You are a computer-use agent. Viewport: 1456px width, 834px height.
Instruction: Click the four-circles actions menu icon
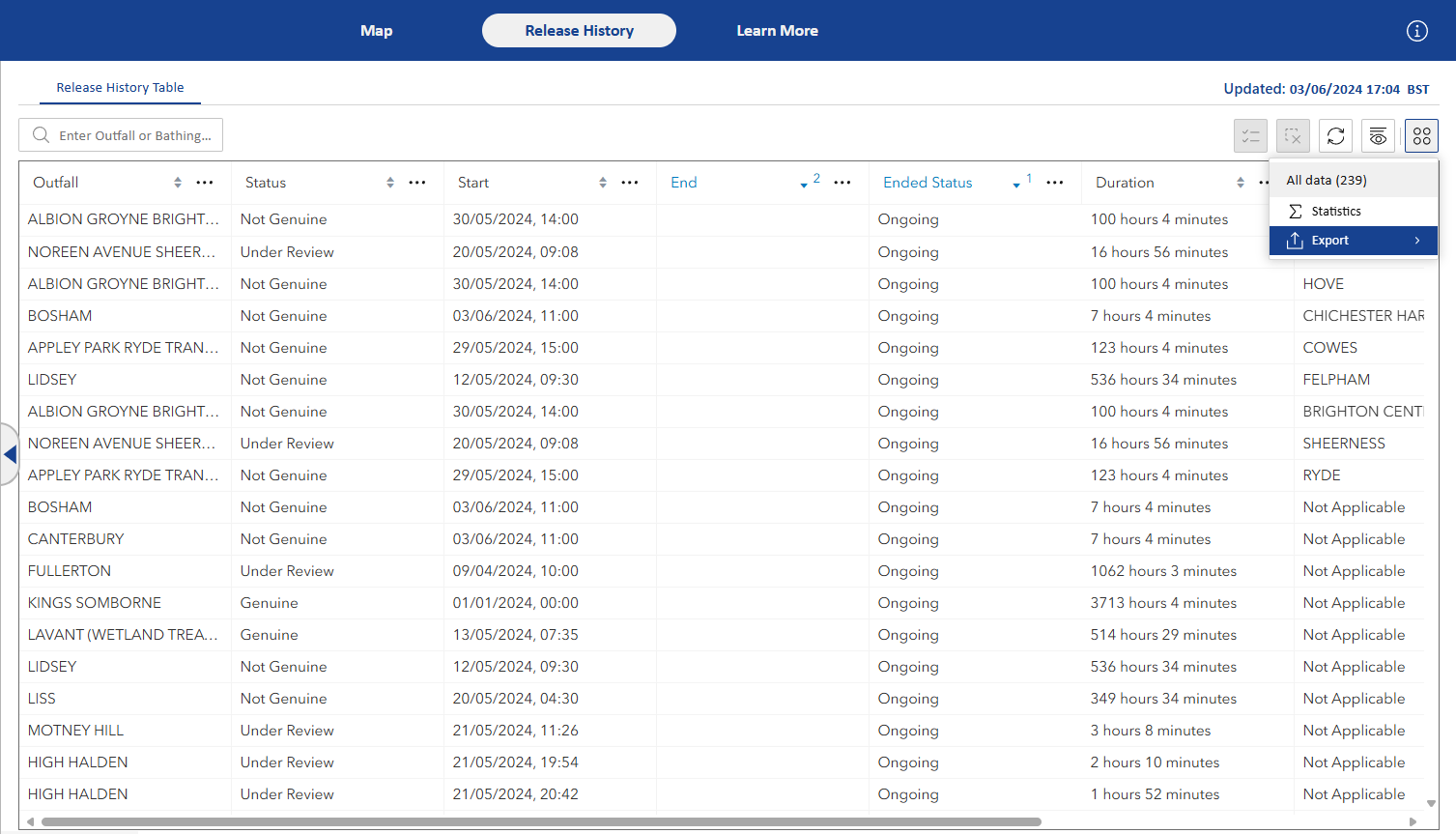pos(1421,136)
